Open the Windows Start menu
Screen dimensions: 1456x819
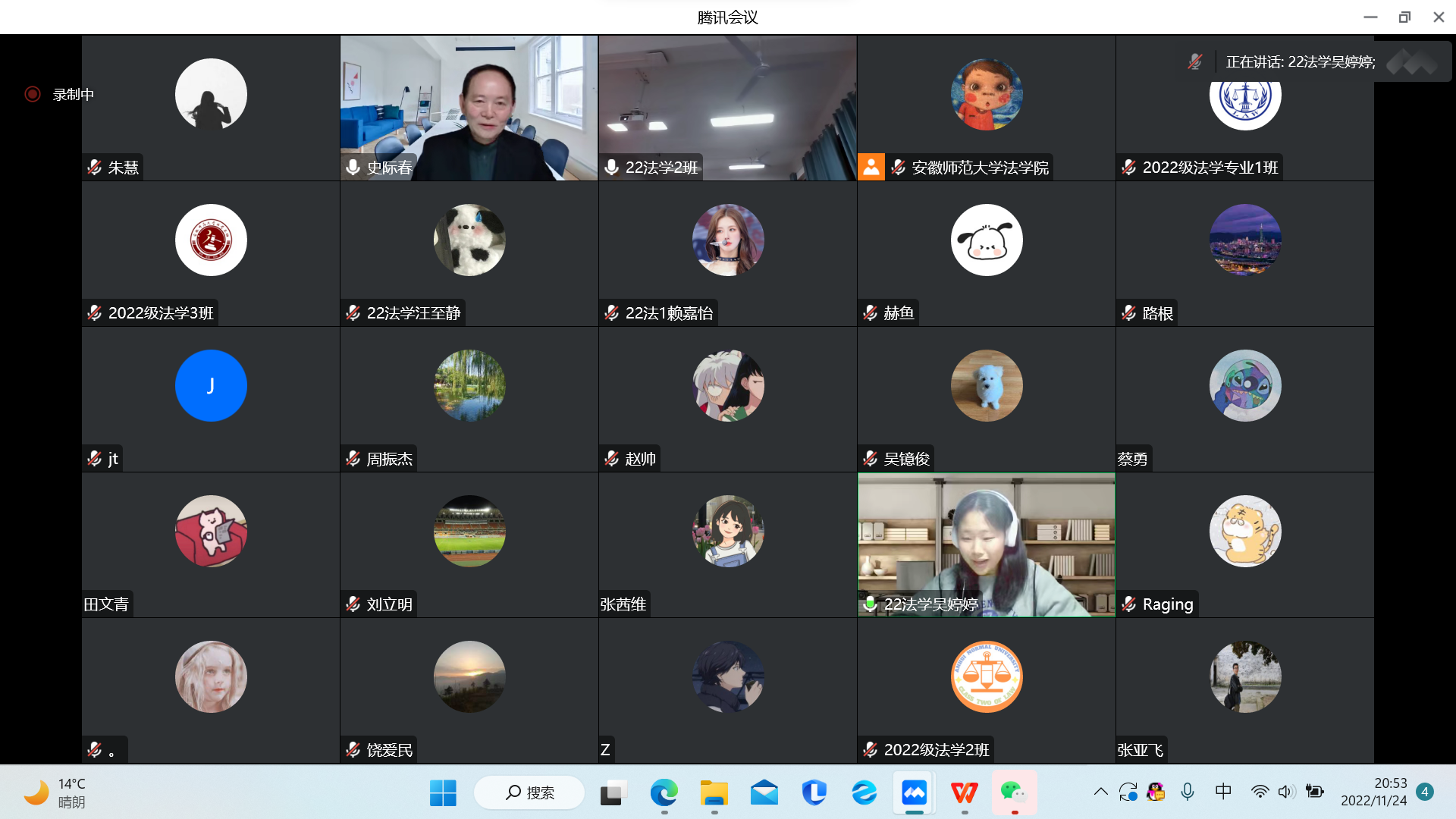tap(443, 793)
